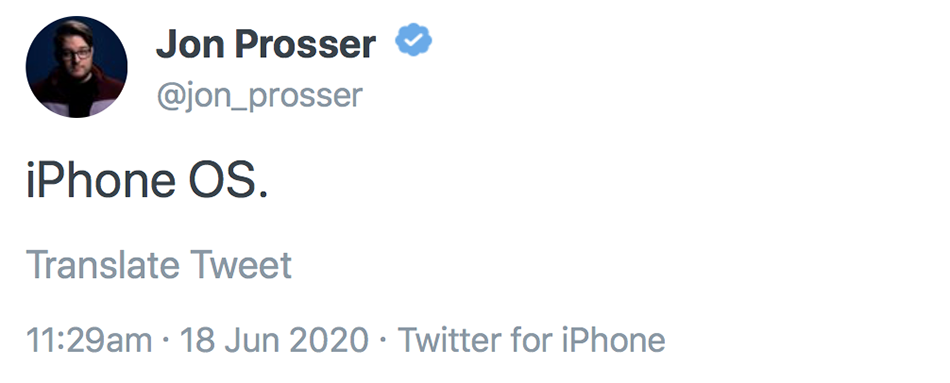
Task: Click the checkmark inside the verified badge
Action: [413, 40]
